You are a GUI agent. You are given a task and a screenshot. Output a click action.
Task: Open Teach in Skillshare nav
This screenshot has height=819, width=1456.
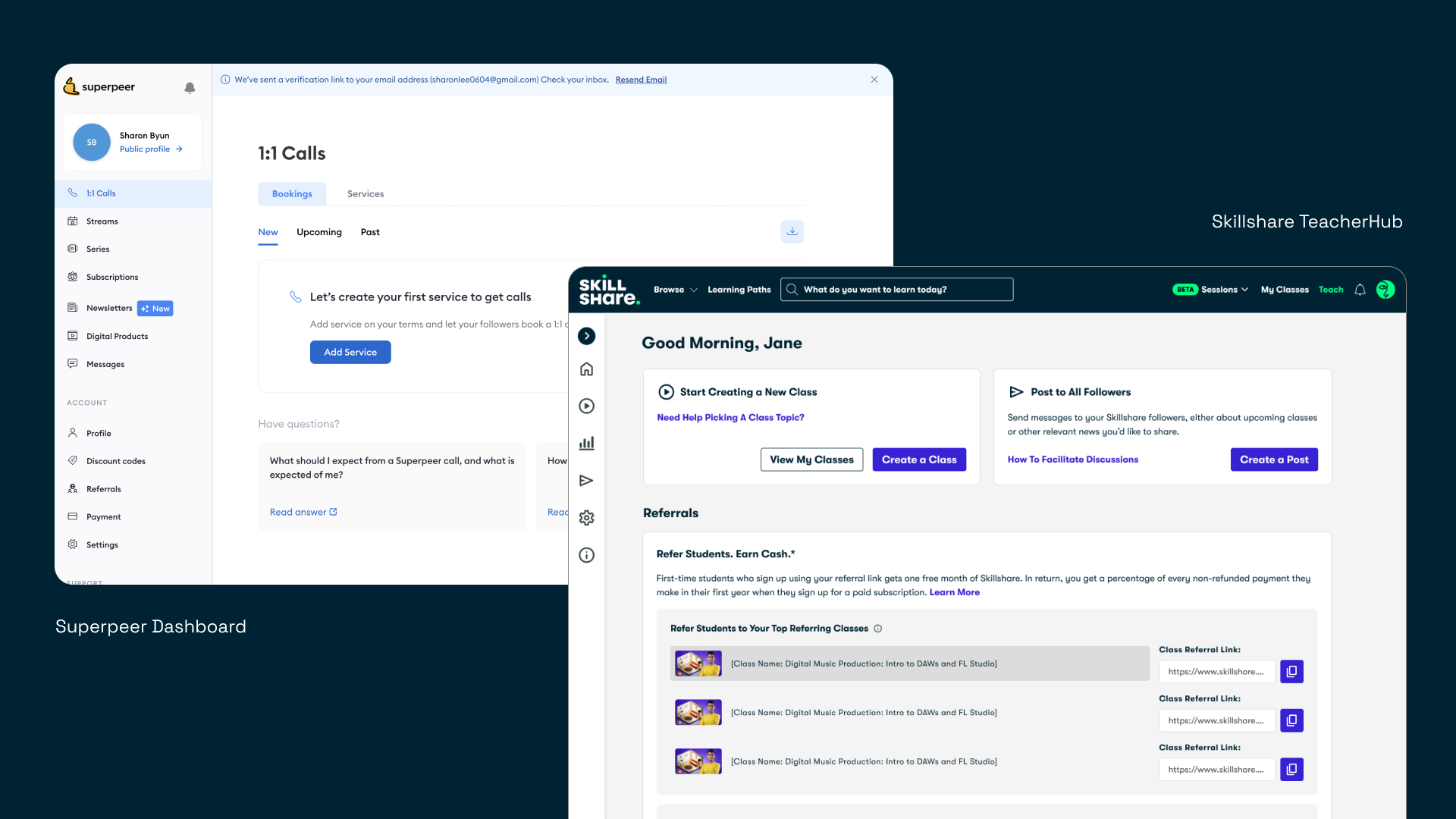click(x=1331, y=290)
